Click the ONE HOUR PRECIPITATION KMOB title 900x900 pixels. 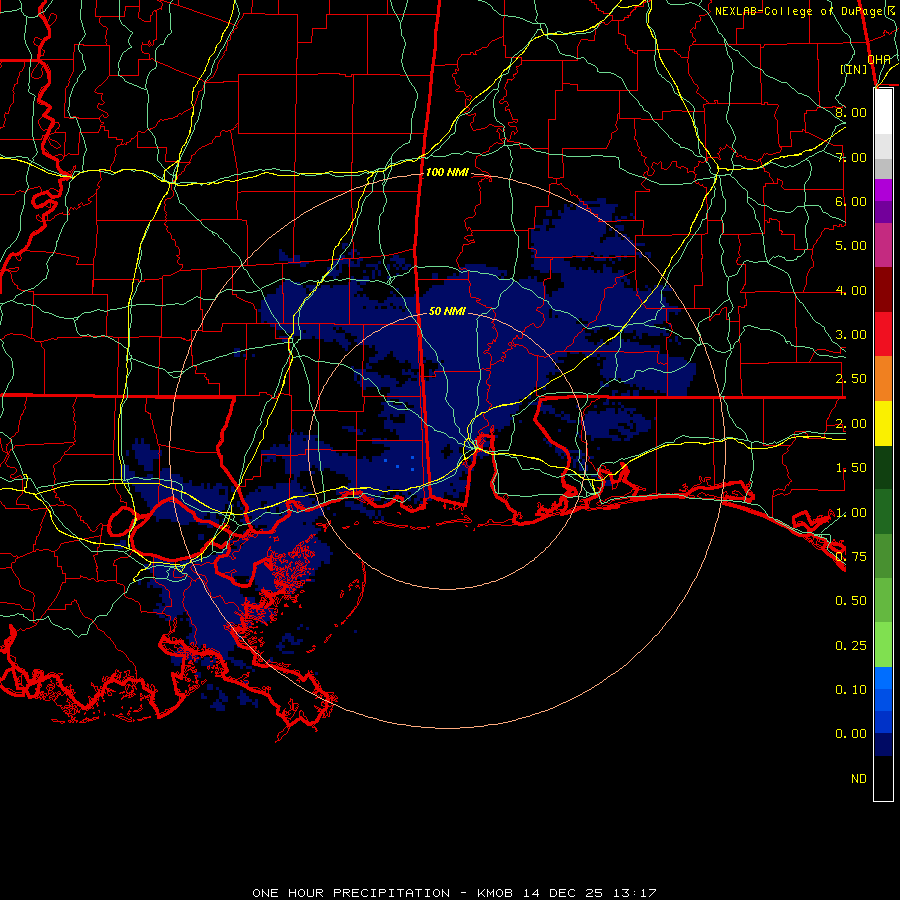[455, 893]
